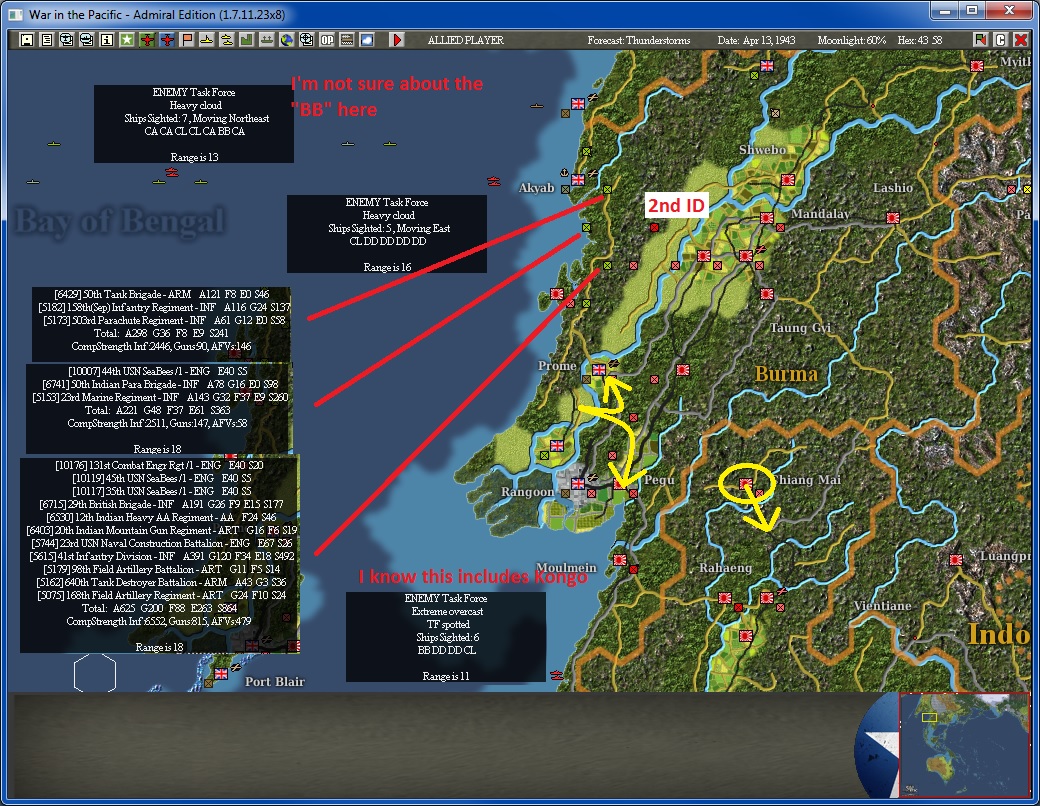Click the red end-turn play arrow
This screenshot has height=806, width=1040.
coord(397,40)
